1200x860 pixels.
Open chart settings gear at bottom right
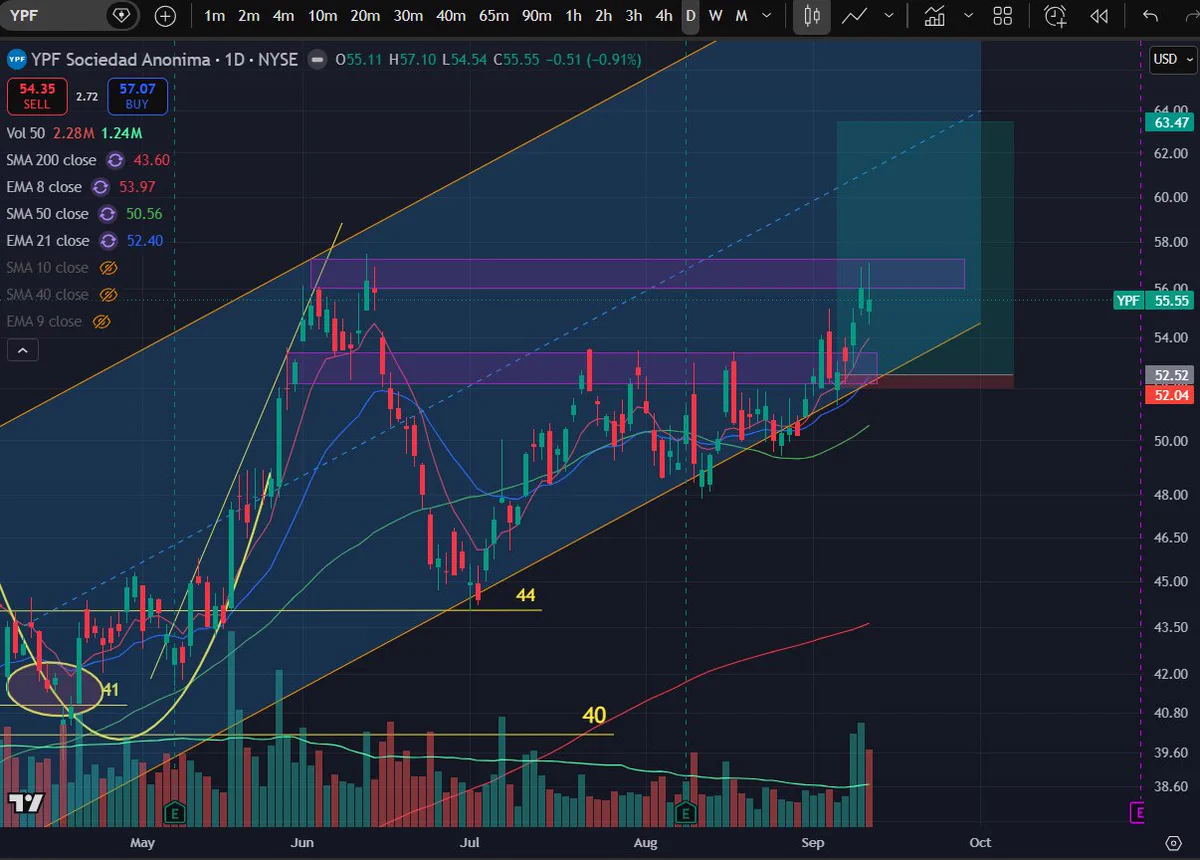coord(1174,842)
